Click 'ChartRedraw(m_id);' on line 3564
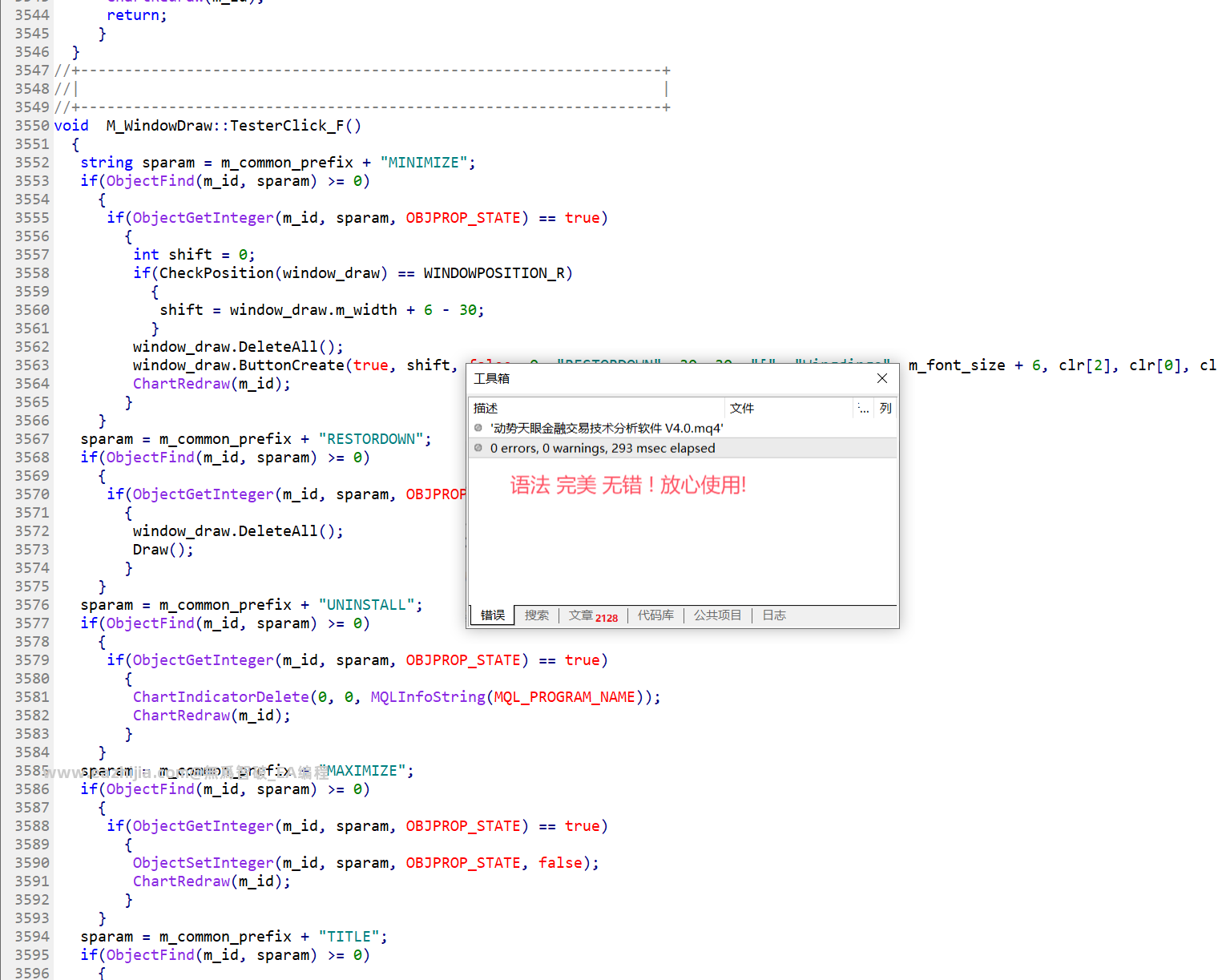The height and width of the screenshot is (980, 1218). pyautogui.click(x=212, y=384)
